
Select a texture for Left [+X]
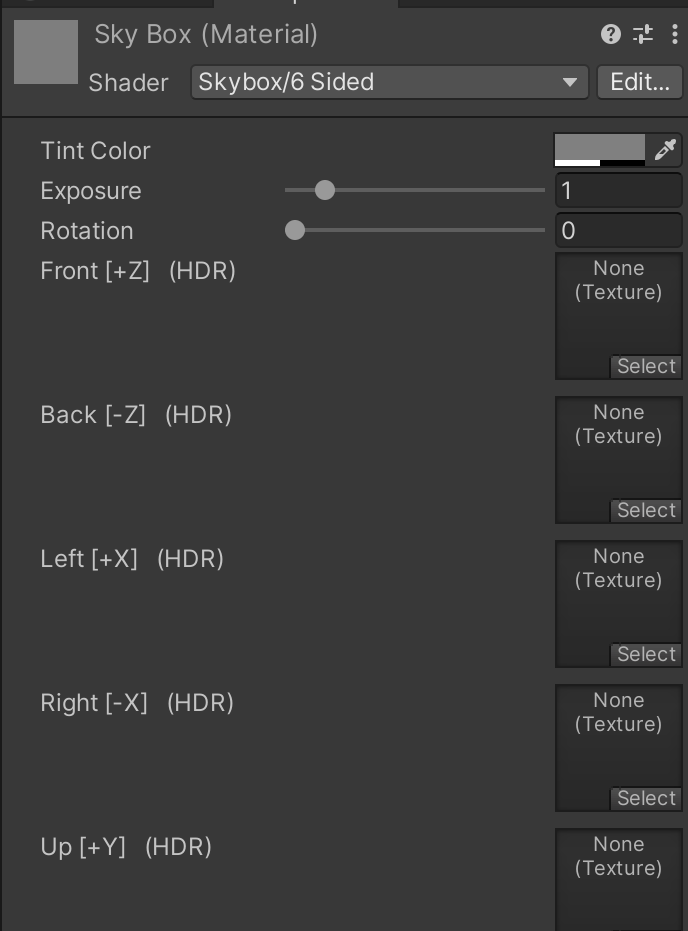click(x=646, y=654)
